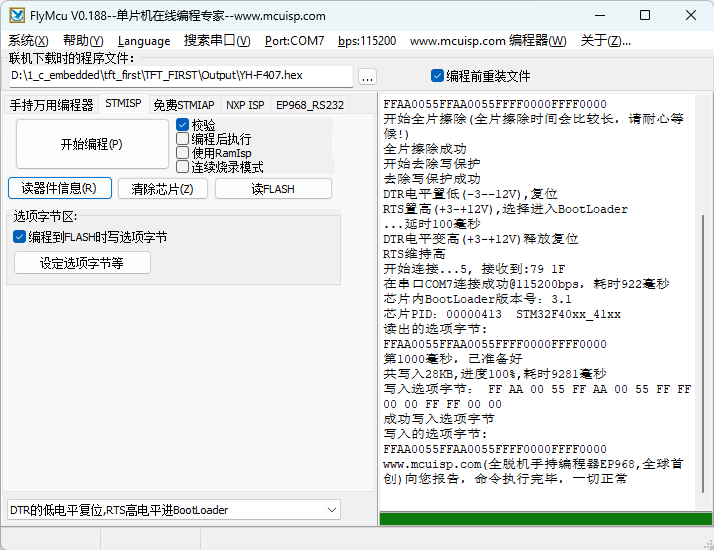Open the 搜索串口(V) menu

click(x=217, y=41)
